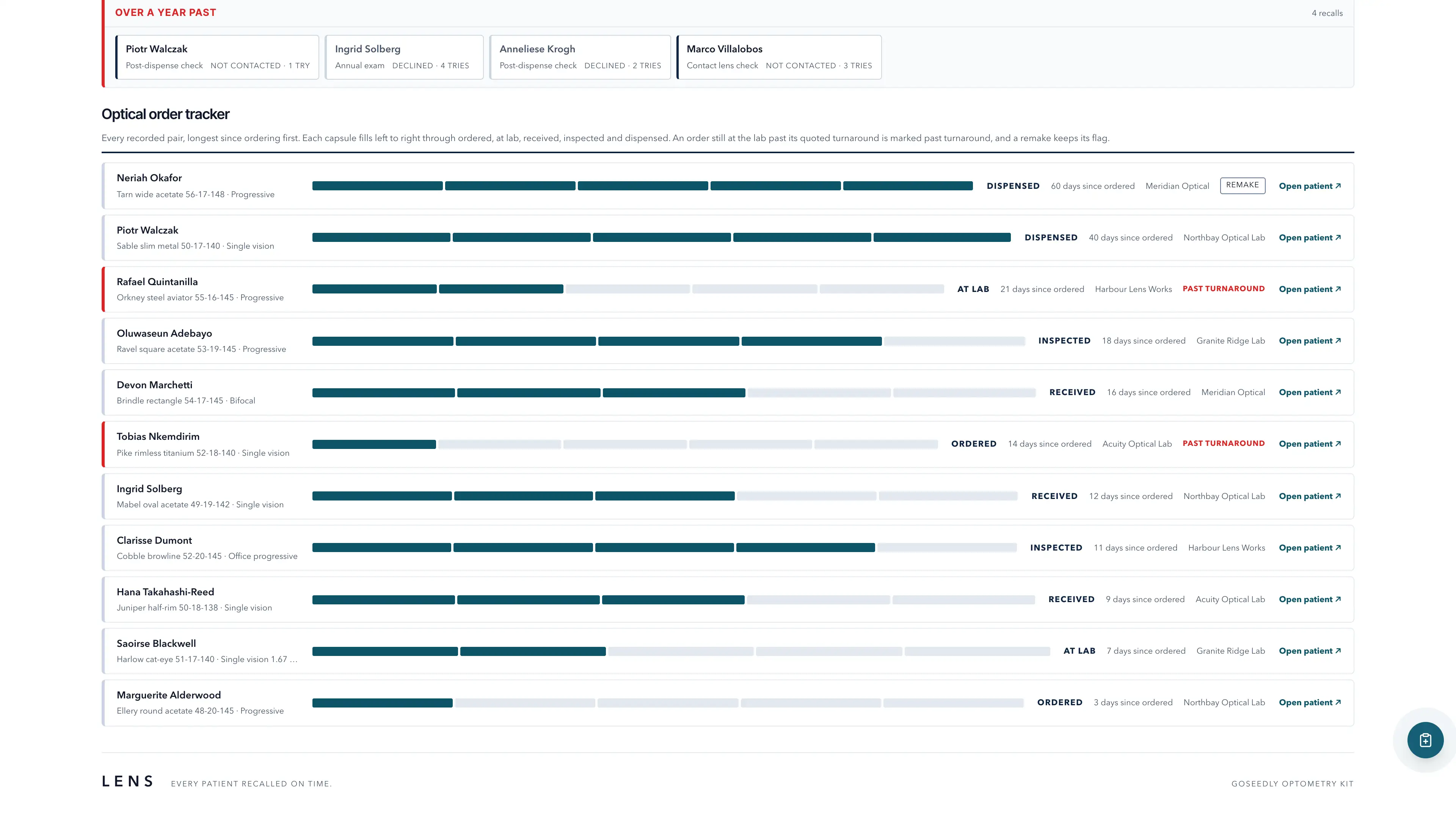Screen dimensions: 1456x819
Task: Open patient link for Oluwaseun Adebayo
Action: 1310,341
